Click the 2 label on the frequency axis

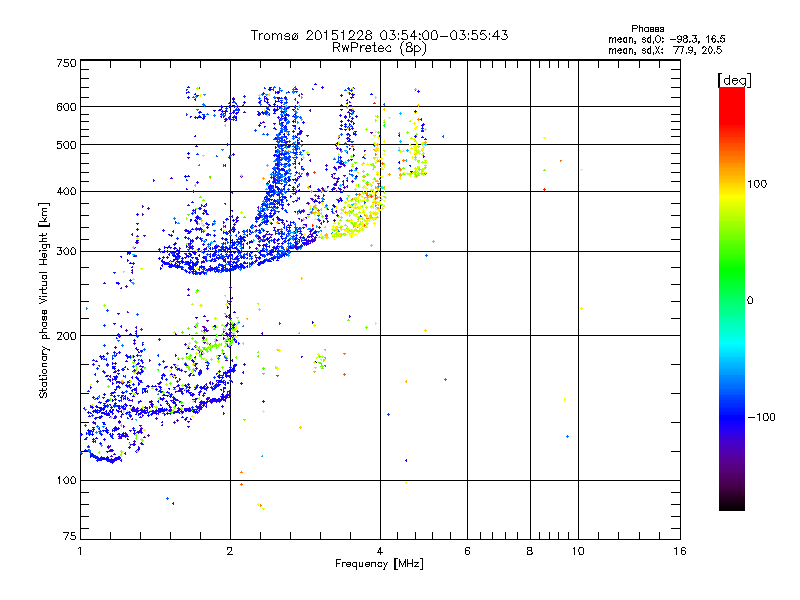point(230,552)
